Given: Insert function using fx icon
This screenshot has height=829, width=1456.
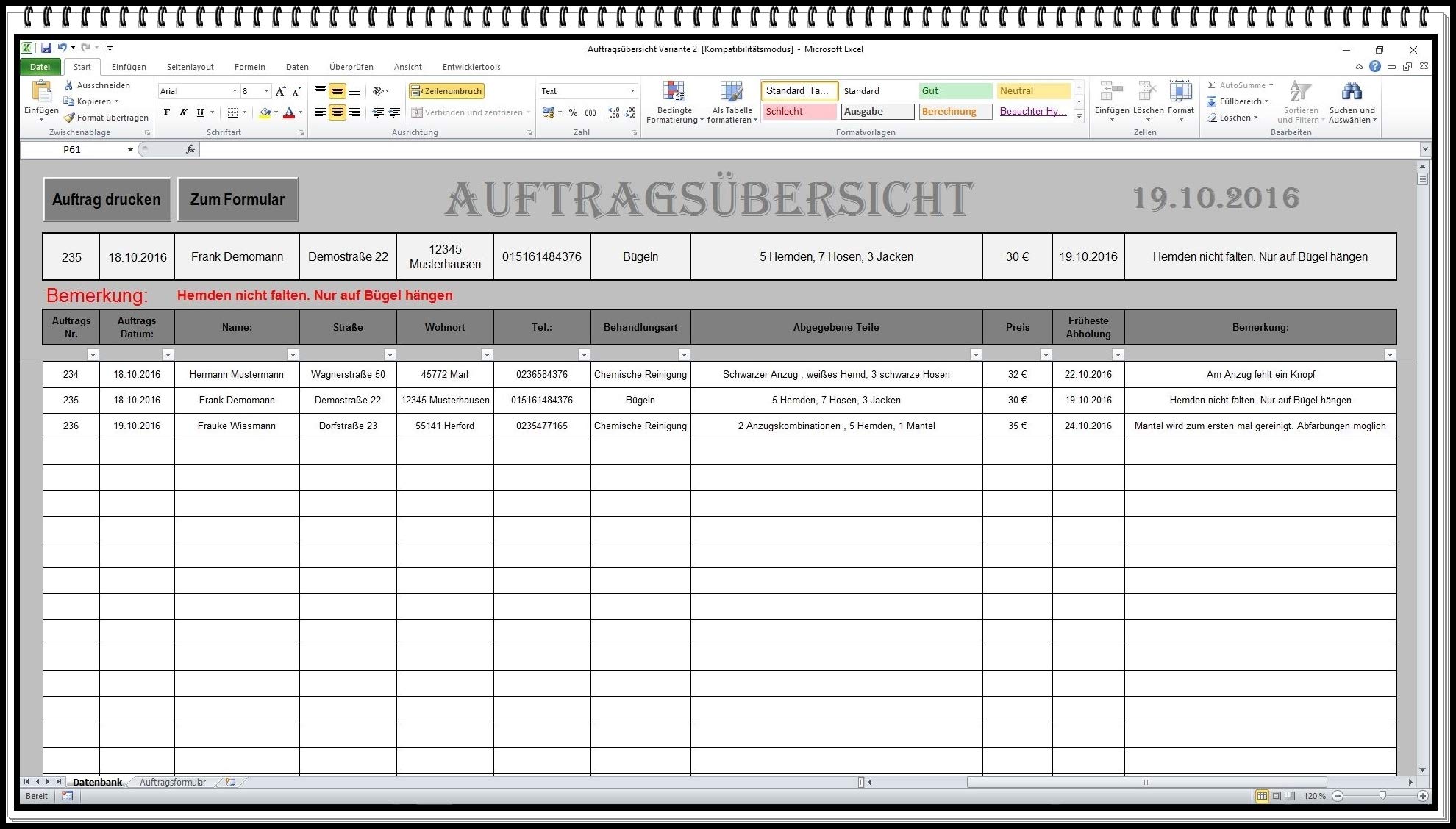Looking at the screenshot, I should (x=190, y=149).
